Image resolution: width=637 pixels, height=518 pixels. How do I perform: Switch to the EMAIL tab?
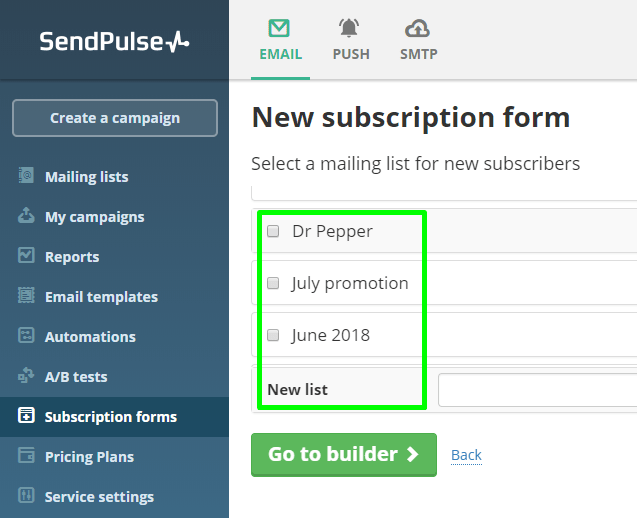coord(280,40)
